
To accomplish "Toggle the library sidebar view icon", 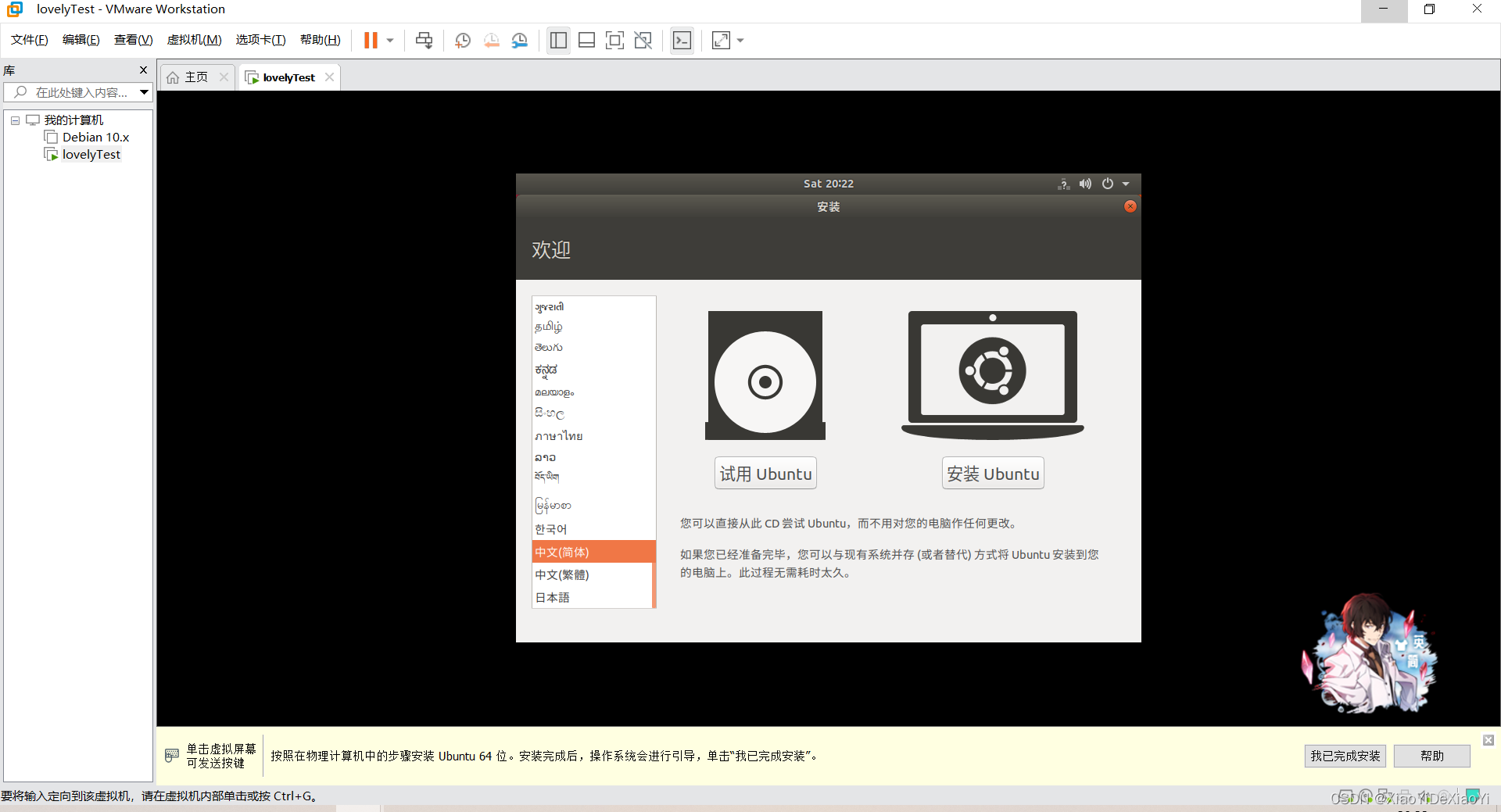I will [558, 40].
